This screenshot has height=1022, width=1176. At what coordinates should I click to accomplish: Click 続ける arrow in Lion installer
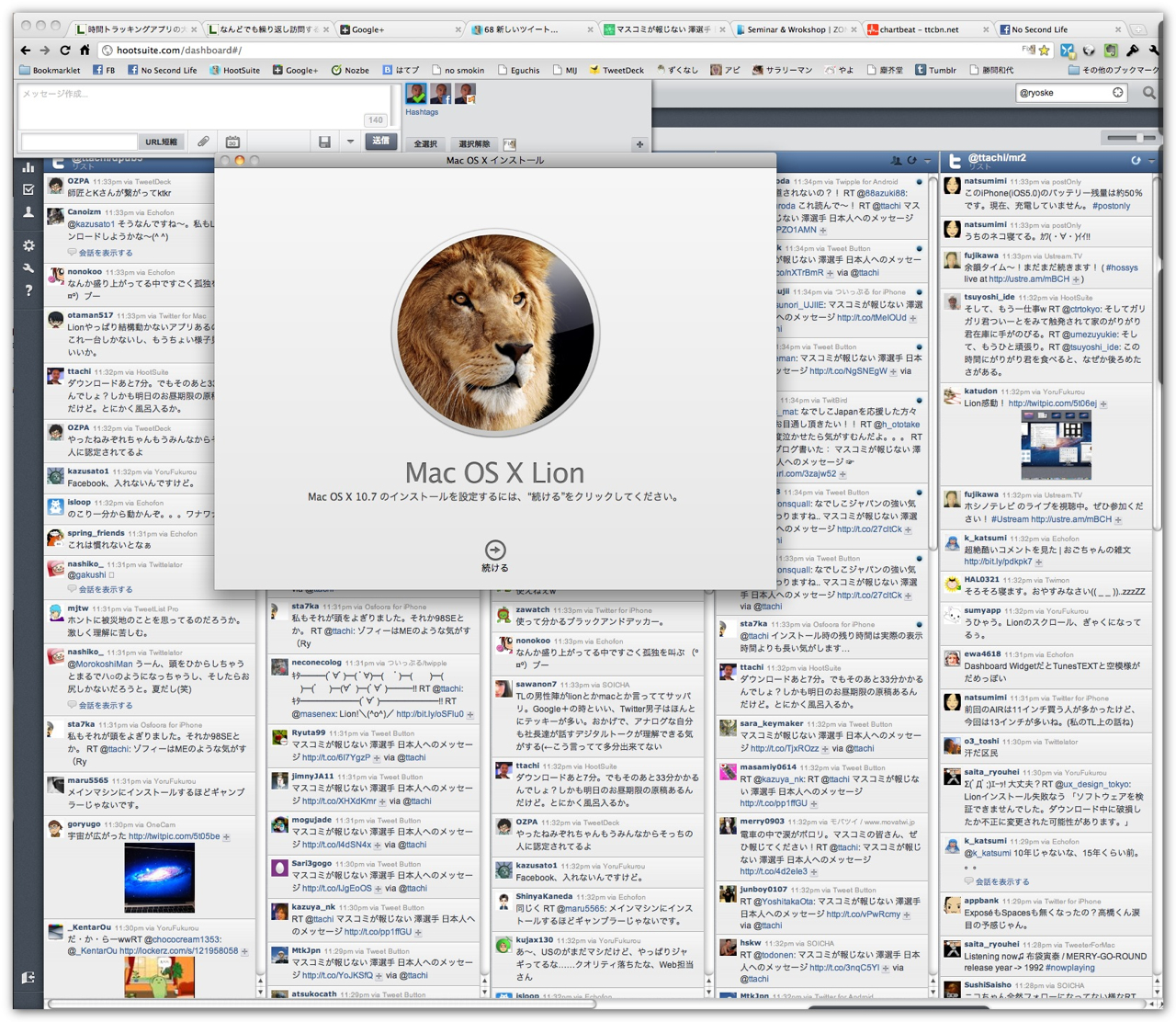(x=495, y=551)
